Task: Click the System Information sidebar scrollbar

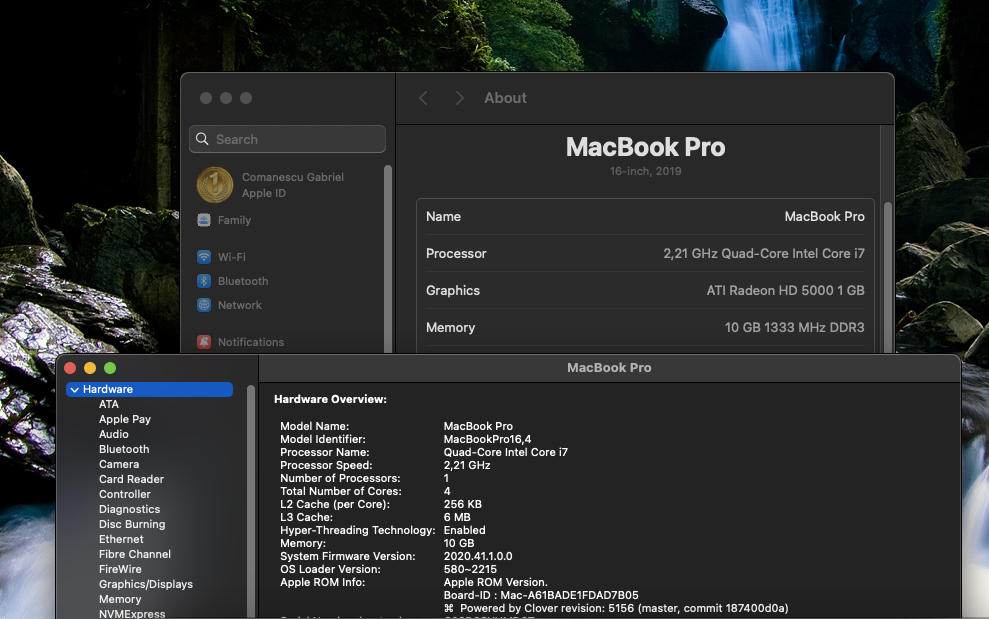Action: (x=250, y=500)
